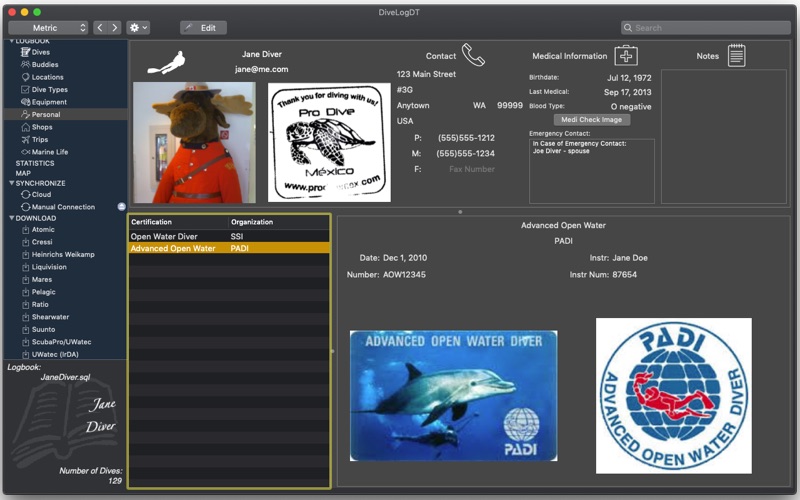Click the Birthdate value Jul 12, 1972
Screen dimensions: 800x500
629,78
